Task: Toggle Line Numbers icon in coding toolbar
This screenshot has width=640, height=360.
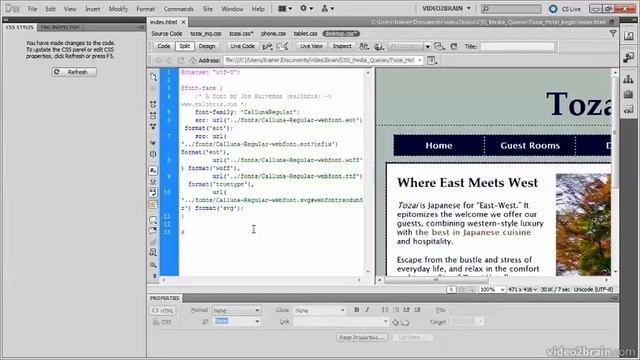Action: (153, 170)
